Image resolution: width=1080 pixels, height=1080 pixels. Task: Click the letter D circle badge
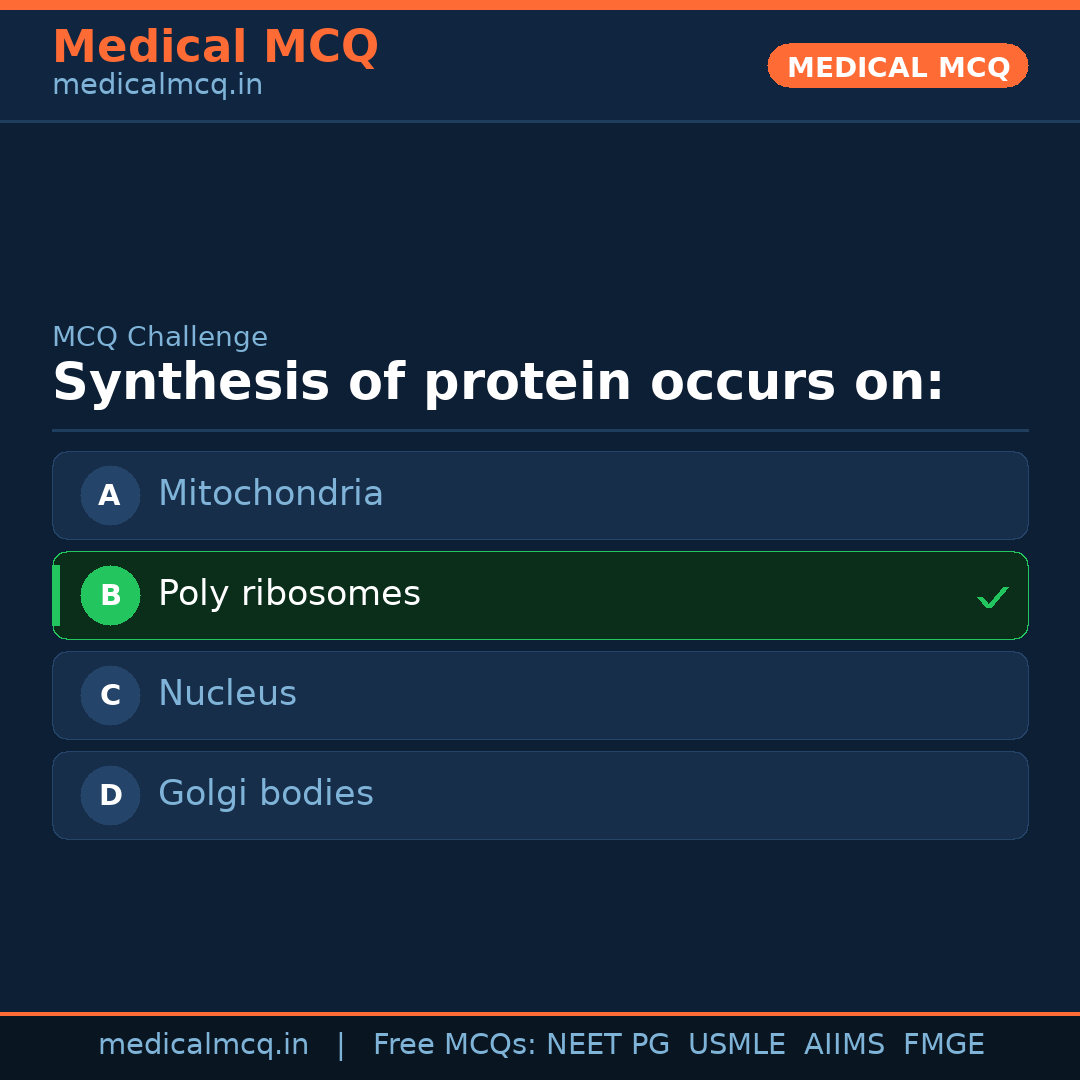click(110, 795)
